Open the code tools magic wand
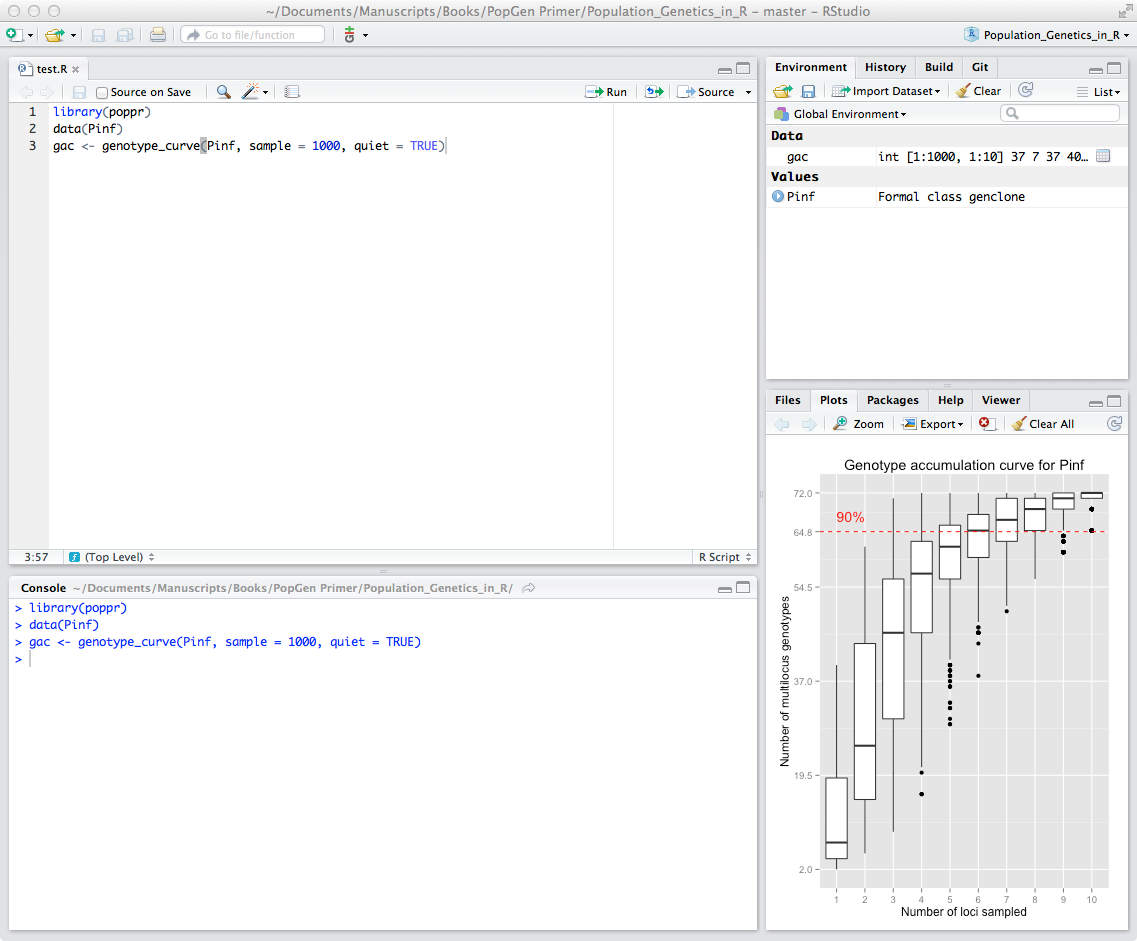The width and height of the screenshot is (1137, 941). tap(252, 92)
